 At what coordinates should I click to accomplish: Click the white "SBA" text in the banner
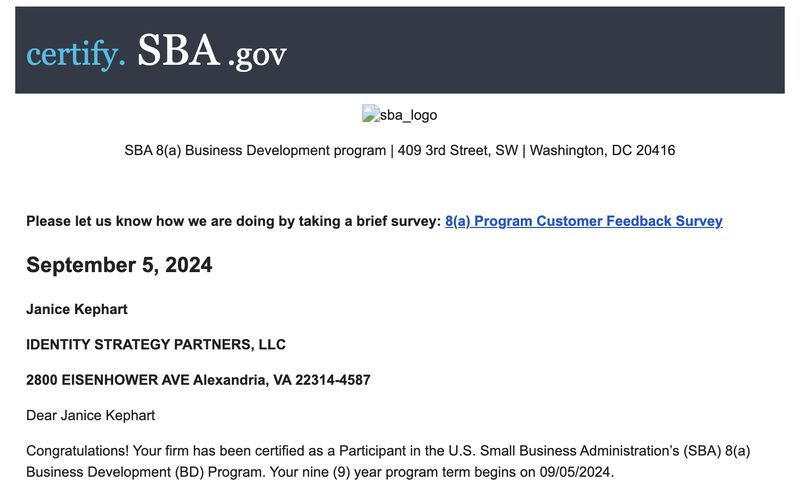tap(179, 50)
